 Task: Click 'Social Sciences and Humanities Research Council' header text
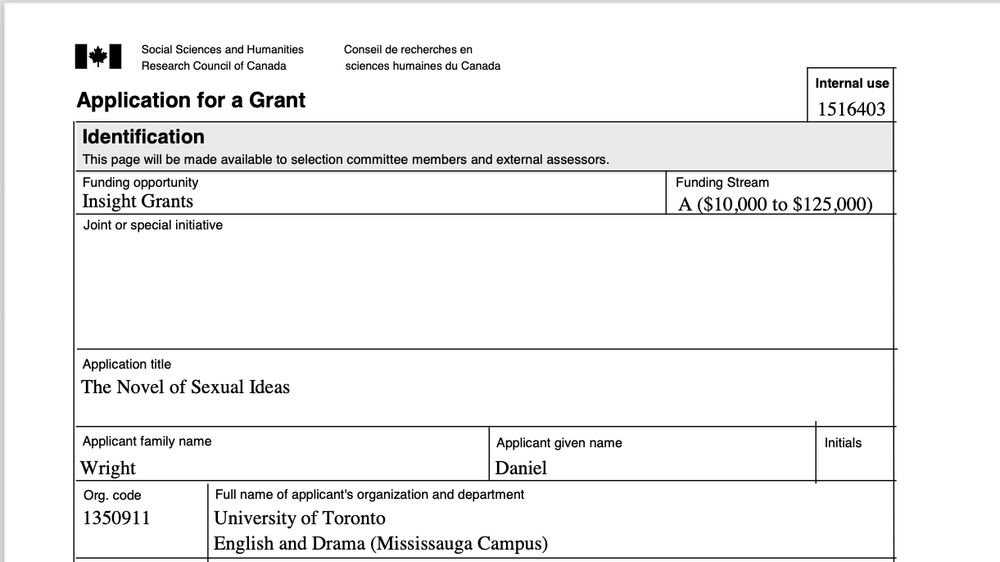(x=222, y=57)
